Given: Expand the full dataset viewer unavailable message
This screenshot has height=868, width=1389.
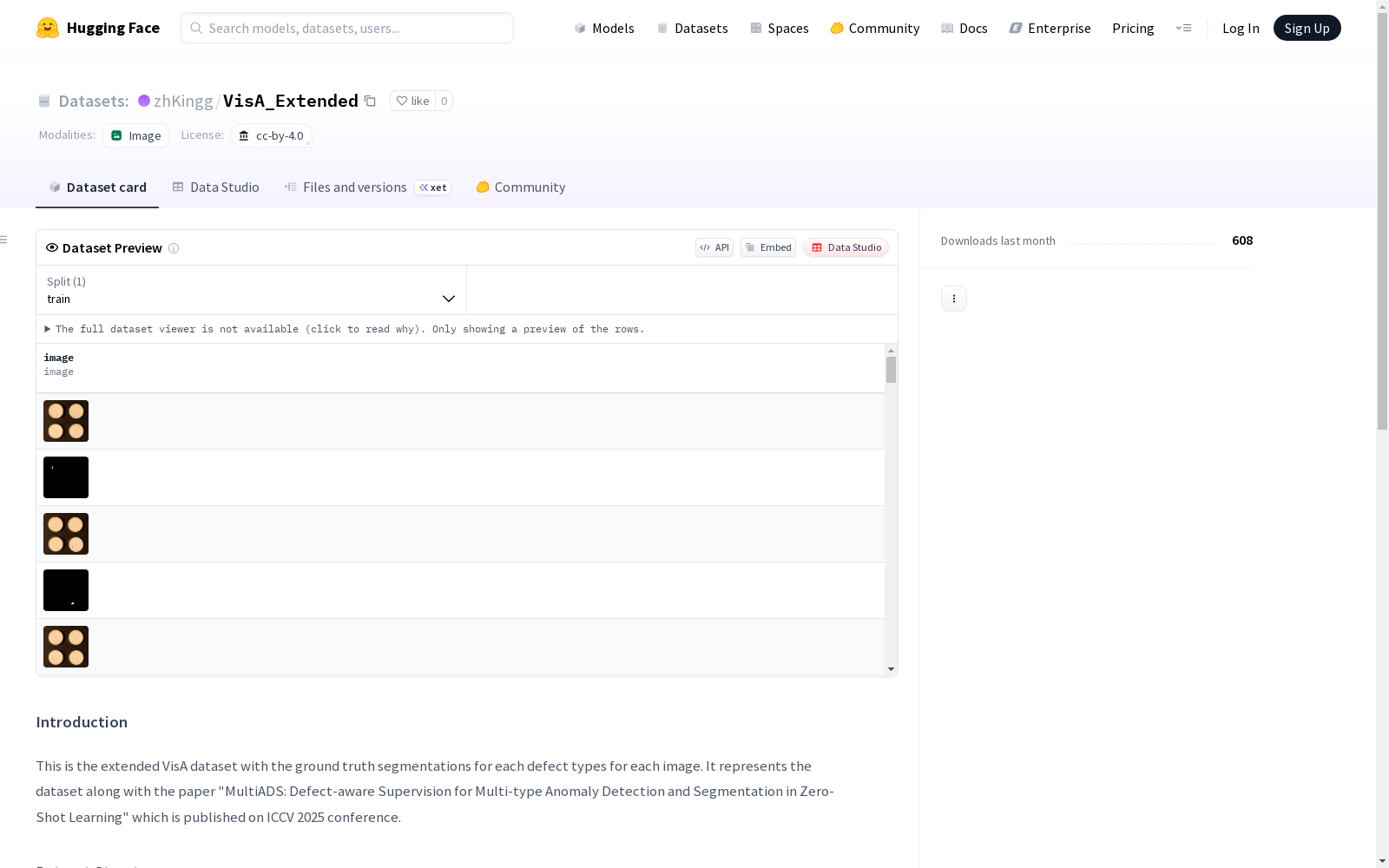Looking at the screenshot, I should [x=345, y=329].
